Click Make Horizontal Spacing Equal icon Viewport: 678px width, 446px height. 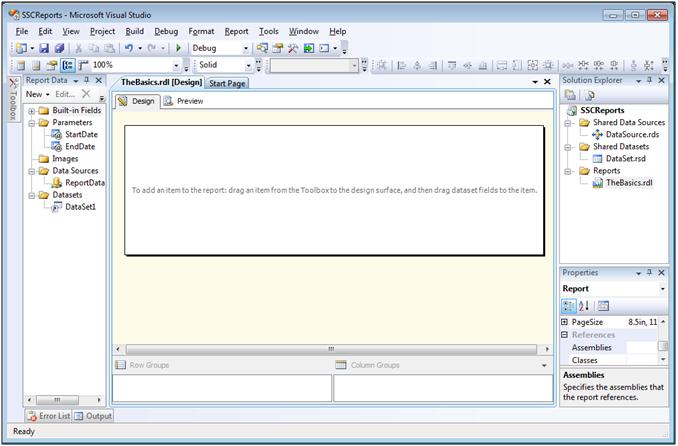pyautogui.click(x=567, y=65)
